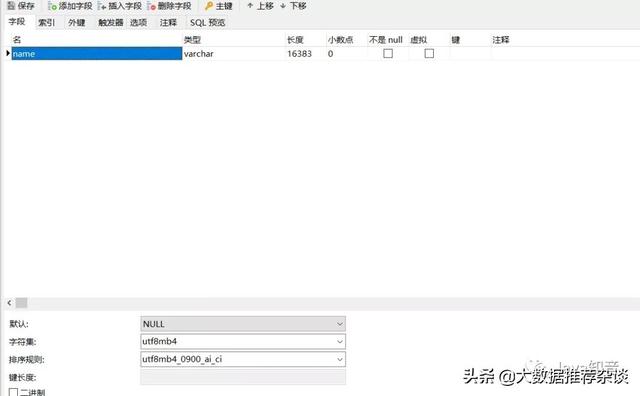This screenshot has height=396, width=640.
Task: Open the Foreign Keys (外键) tab
Action: tap(77, 22)
